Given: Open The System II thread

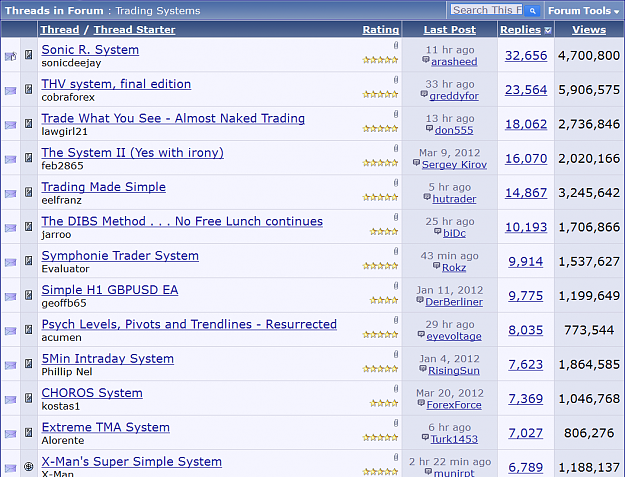Looking at the screenshot, I should (132, 153).
